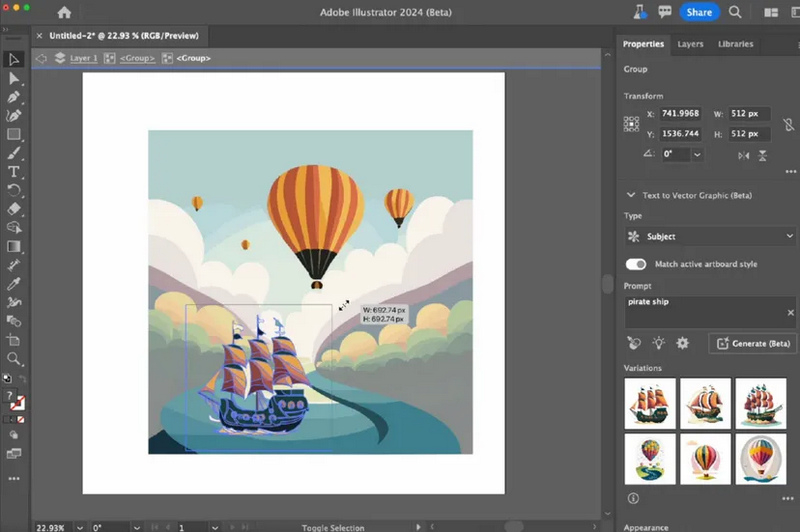Click the Home icon

point(64,13)
